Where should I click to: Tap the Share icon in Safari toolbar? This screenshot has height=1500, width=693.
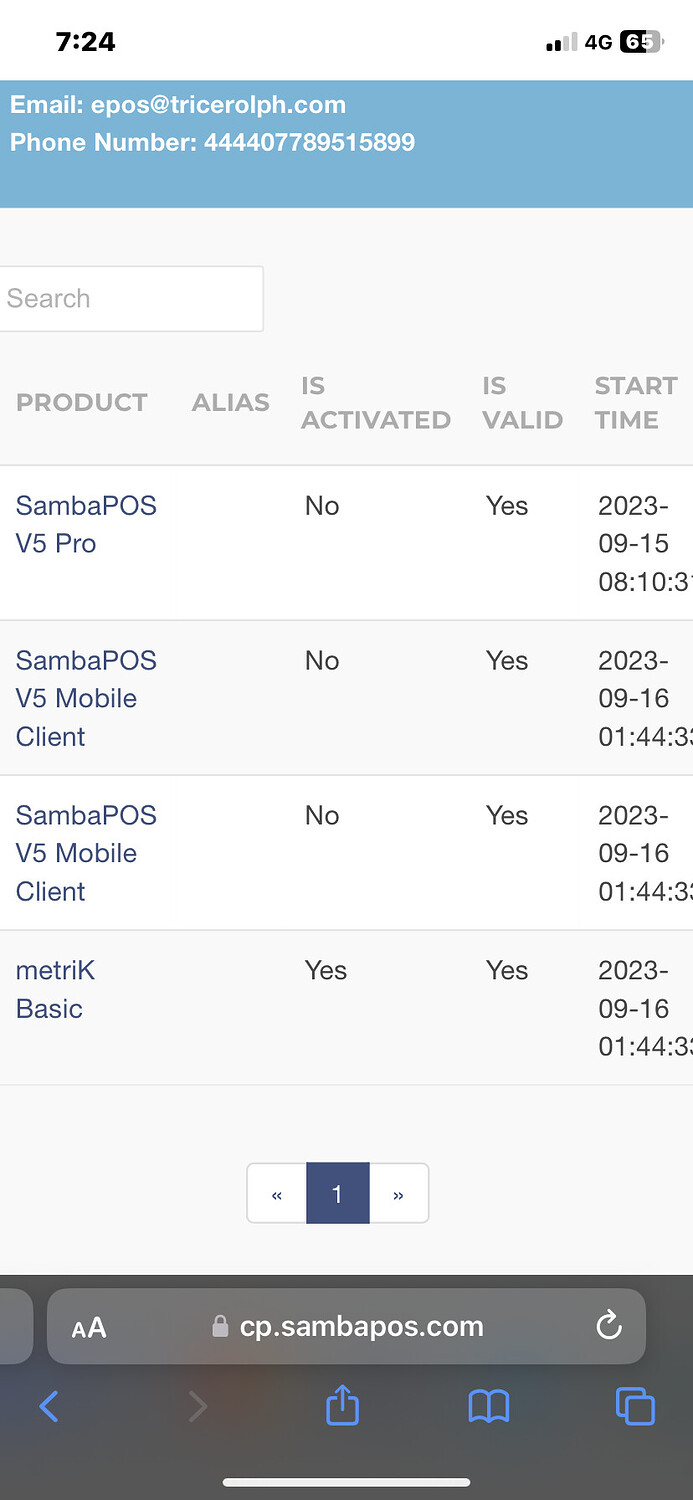pyautogui.click(x=342, y=1404)
